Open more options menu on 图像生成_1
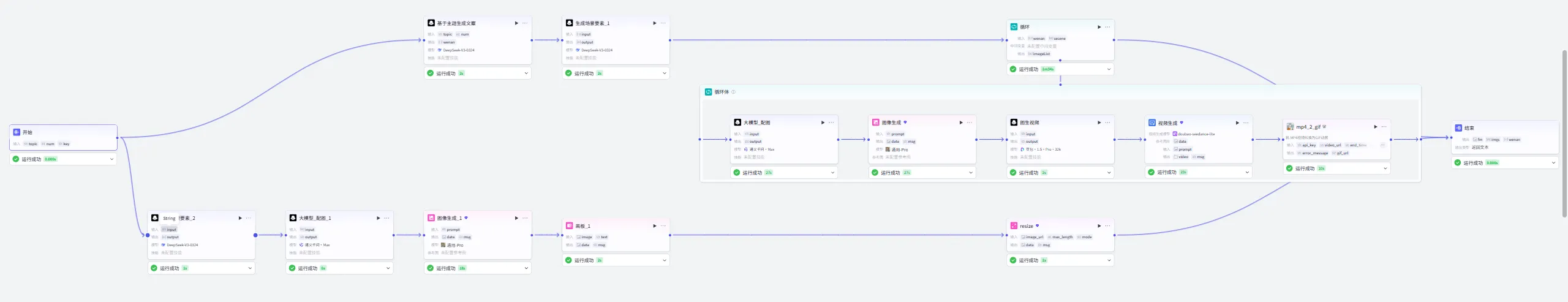1568x302 pixels. tap(525, 218)
